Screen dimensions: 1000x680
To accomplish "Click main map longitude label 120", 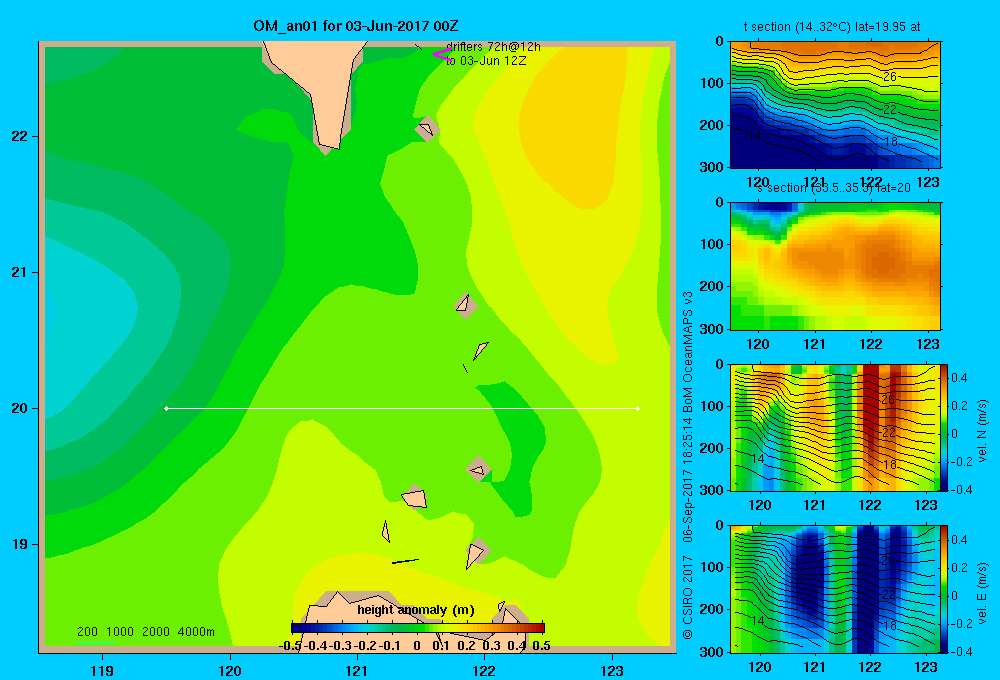I will point(230,670).
